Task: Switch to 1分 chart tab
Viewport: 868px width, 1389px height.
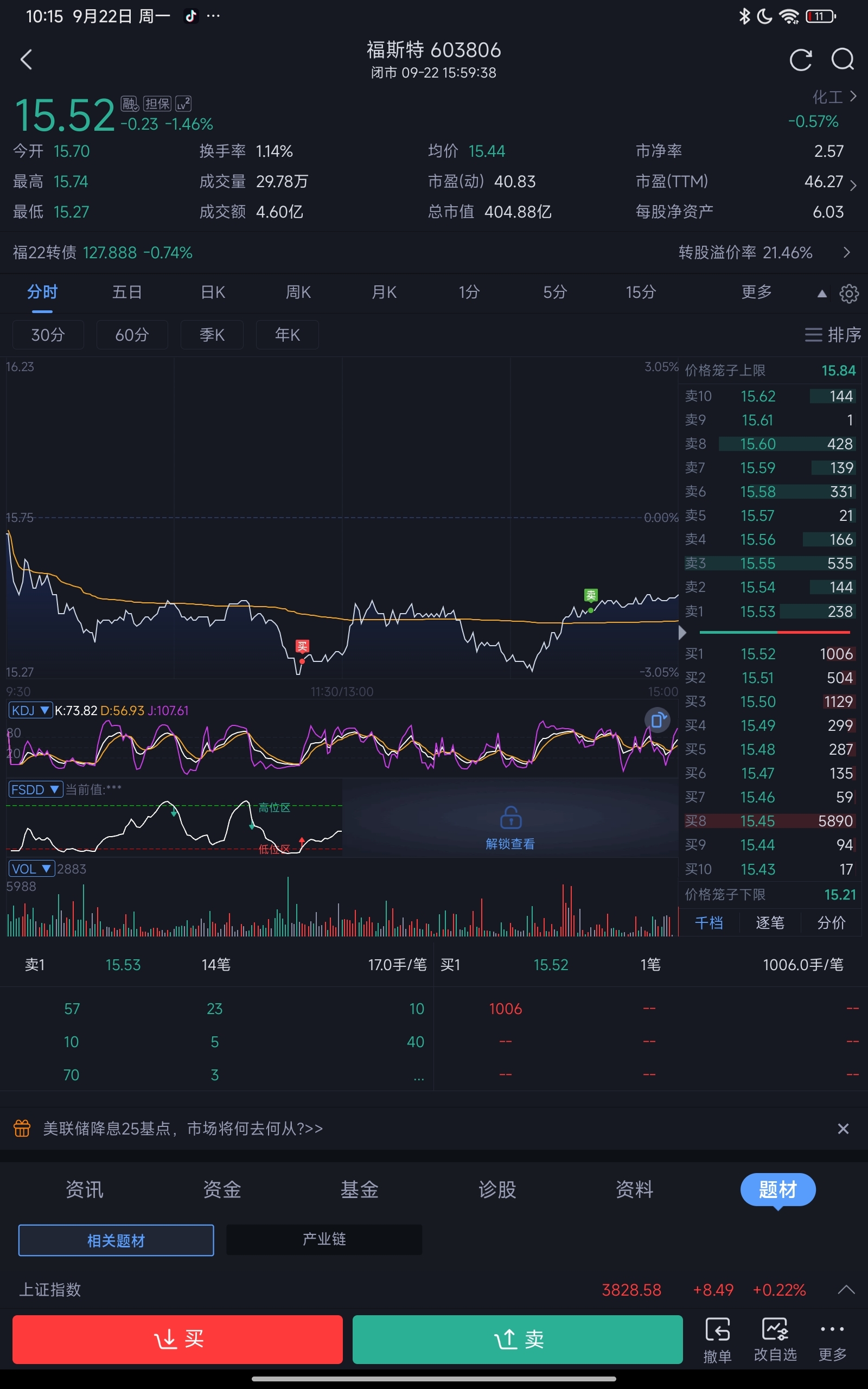Action: point(469,292)
